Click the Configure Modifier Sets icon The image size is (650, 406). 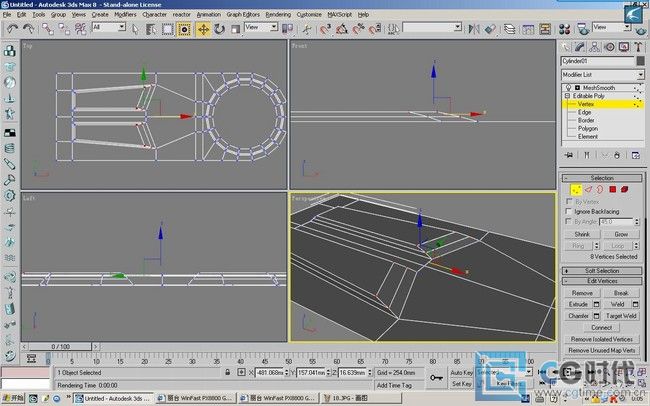coord(636,155)
